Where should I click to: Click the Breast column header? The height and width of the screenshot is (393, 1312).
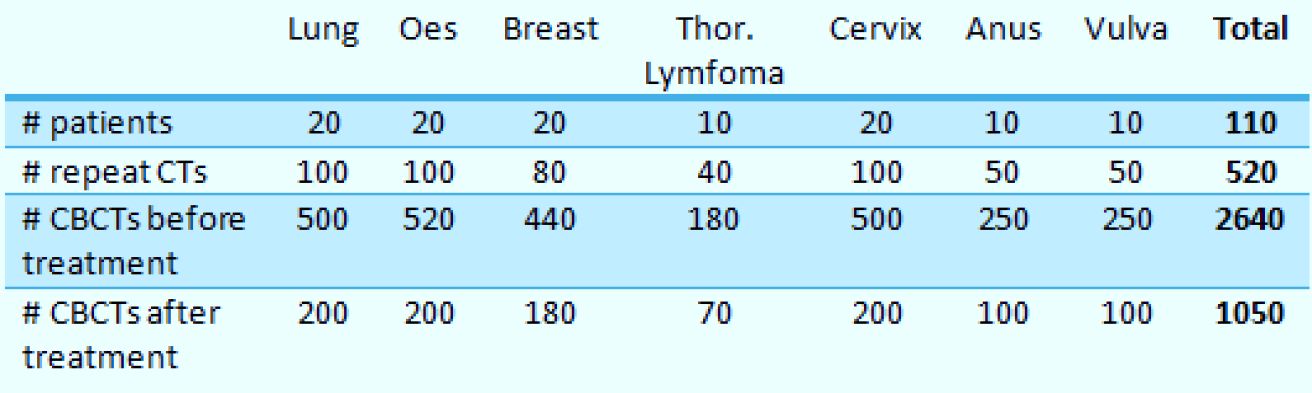click(x=551, y=31)
